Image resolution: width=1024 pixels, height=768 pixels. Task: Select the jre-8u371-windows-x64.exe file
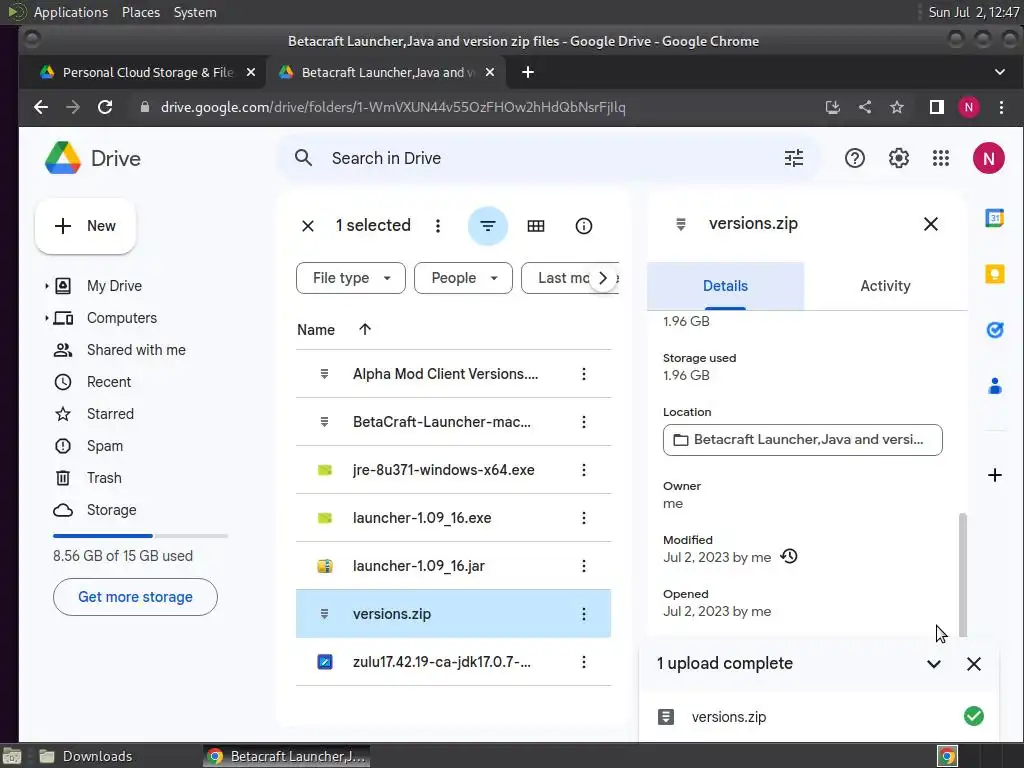(453, 470)
